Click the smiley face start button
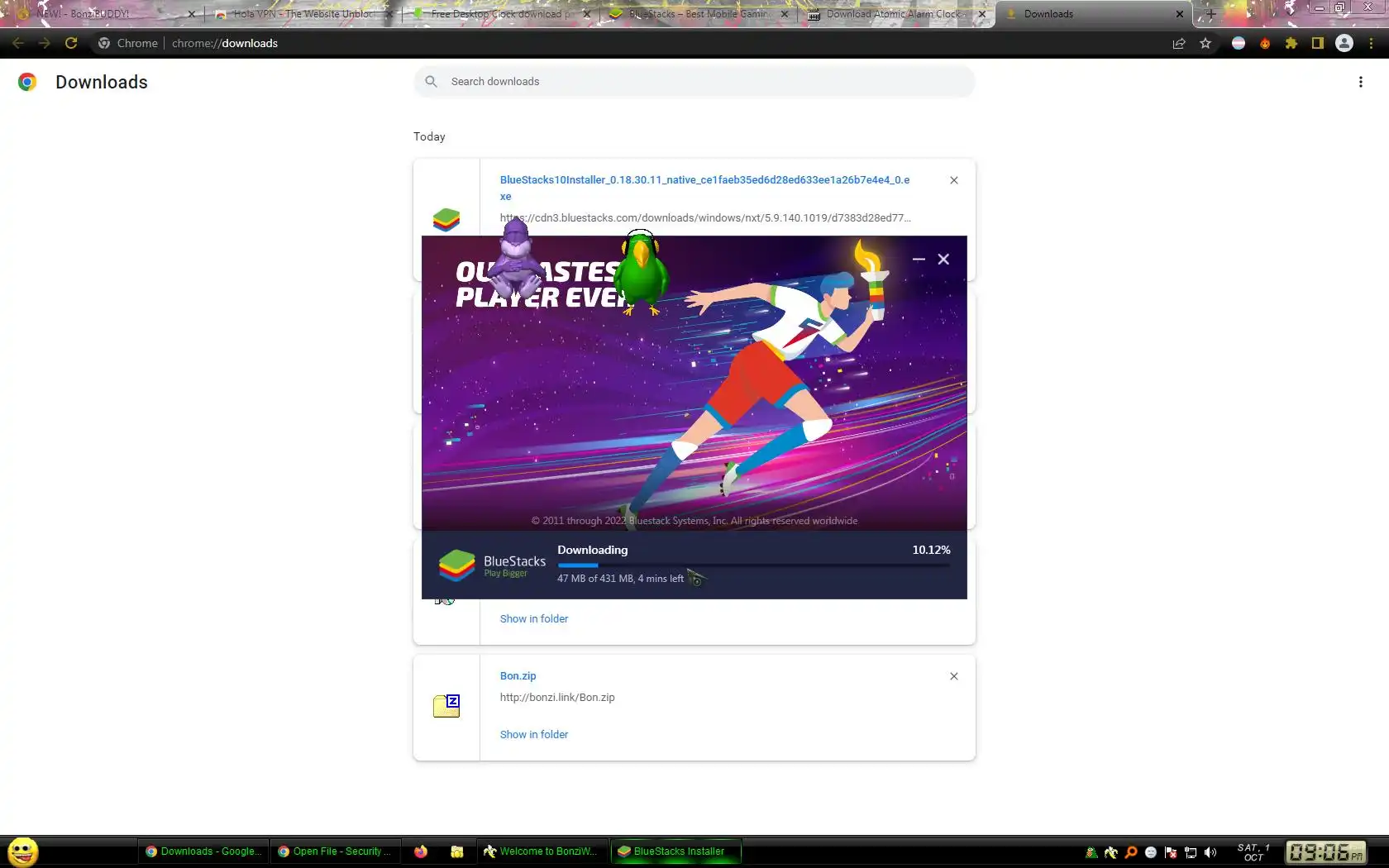The height and width of the screenshot is (868, 1389). [23, 851]
